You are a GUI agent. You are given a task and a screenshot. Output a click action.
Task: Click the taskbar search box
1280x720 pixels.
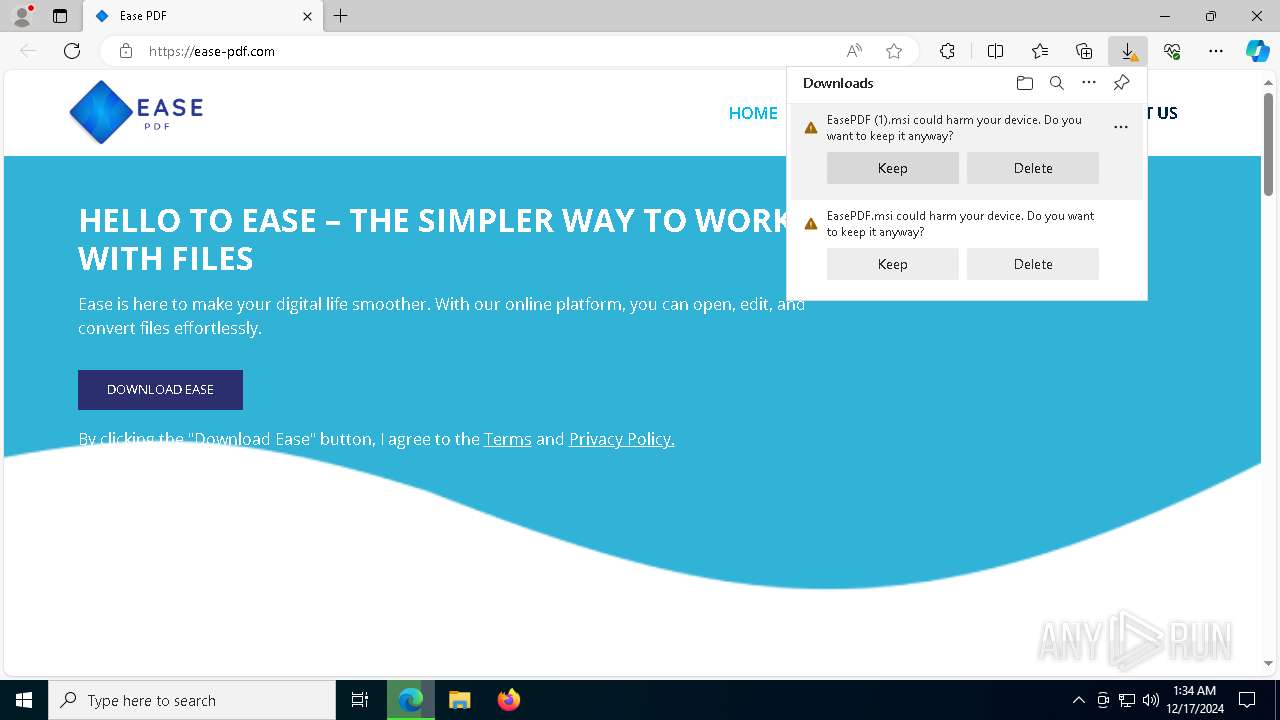192,700
